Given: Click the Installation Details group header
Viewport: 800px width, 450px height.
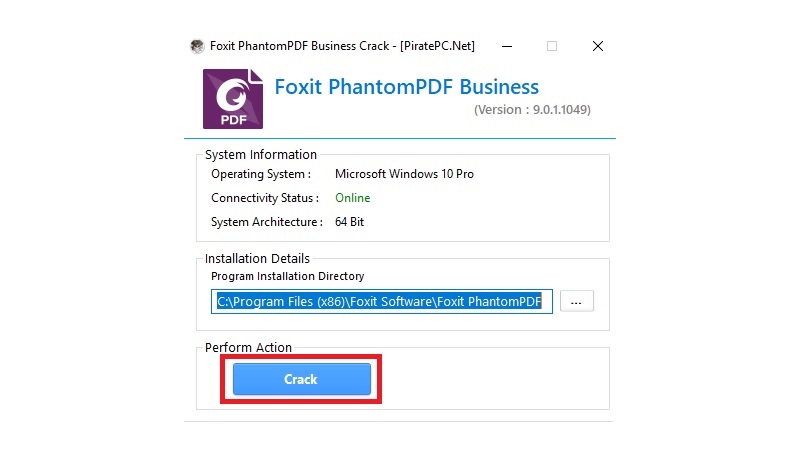Looking at the screenshot, I should pyautogui.click(x=257, y=259).
